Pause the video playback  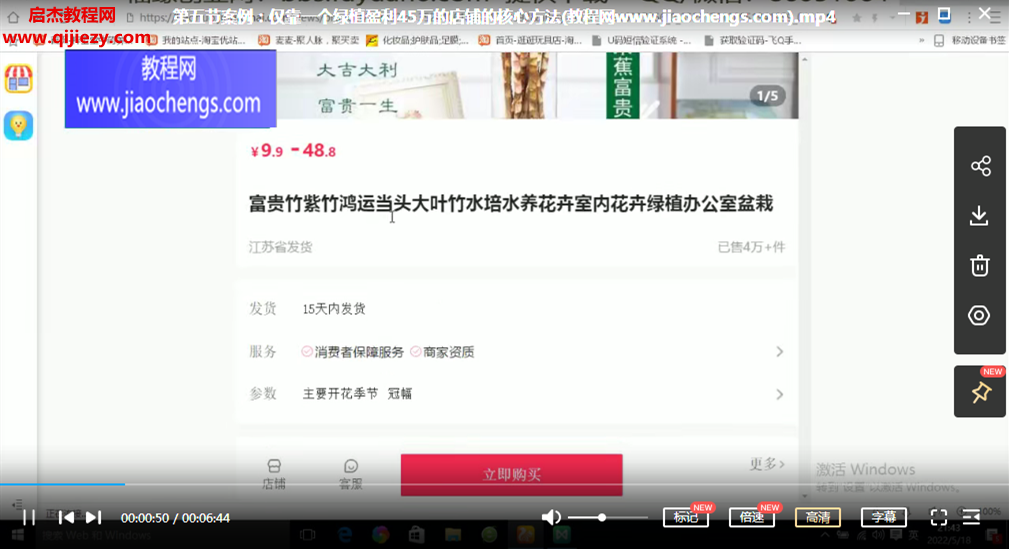29,517
